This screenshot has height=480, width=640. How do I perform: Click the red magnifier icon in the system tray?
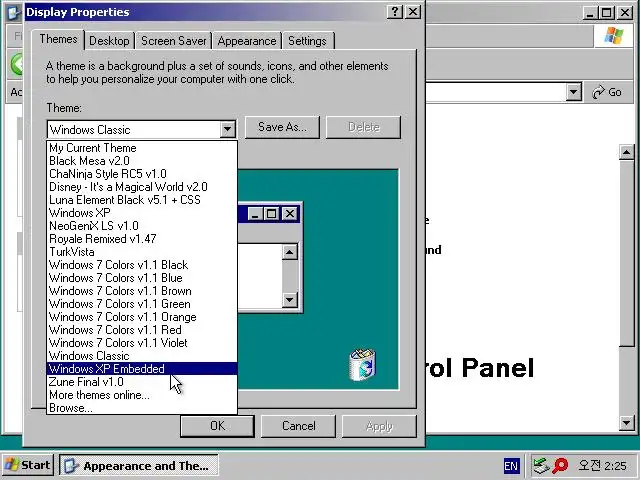pos(560,465)
